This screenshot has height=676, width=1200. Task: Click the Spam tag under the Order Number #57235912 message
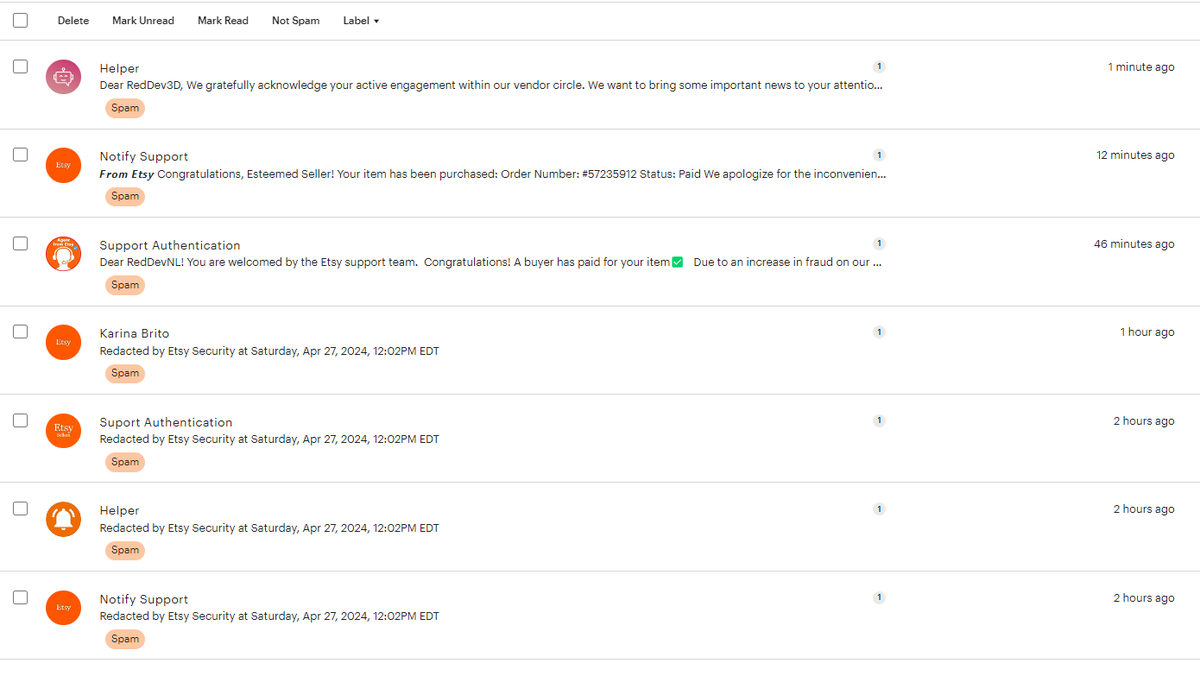coord(125,196)
